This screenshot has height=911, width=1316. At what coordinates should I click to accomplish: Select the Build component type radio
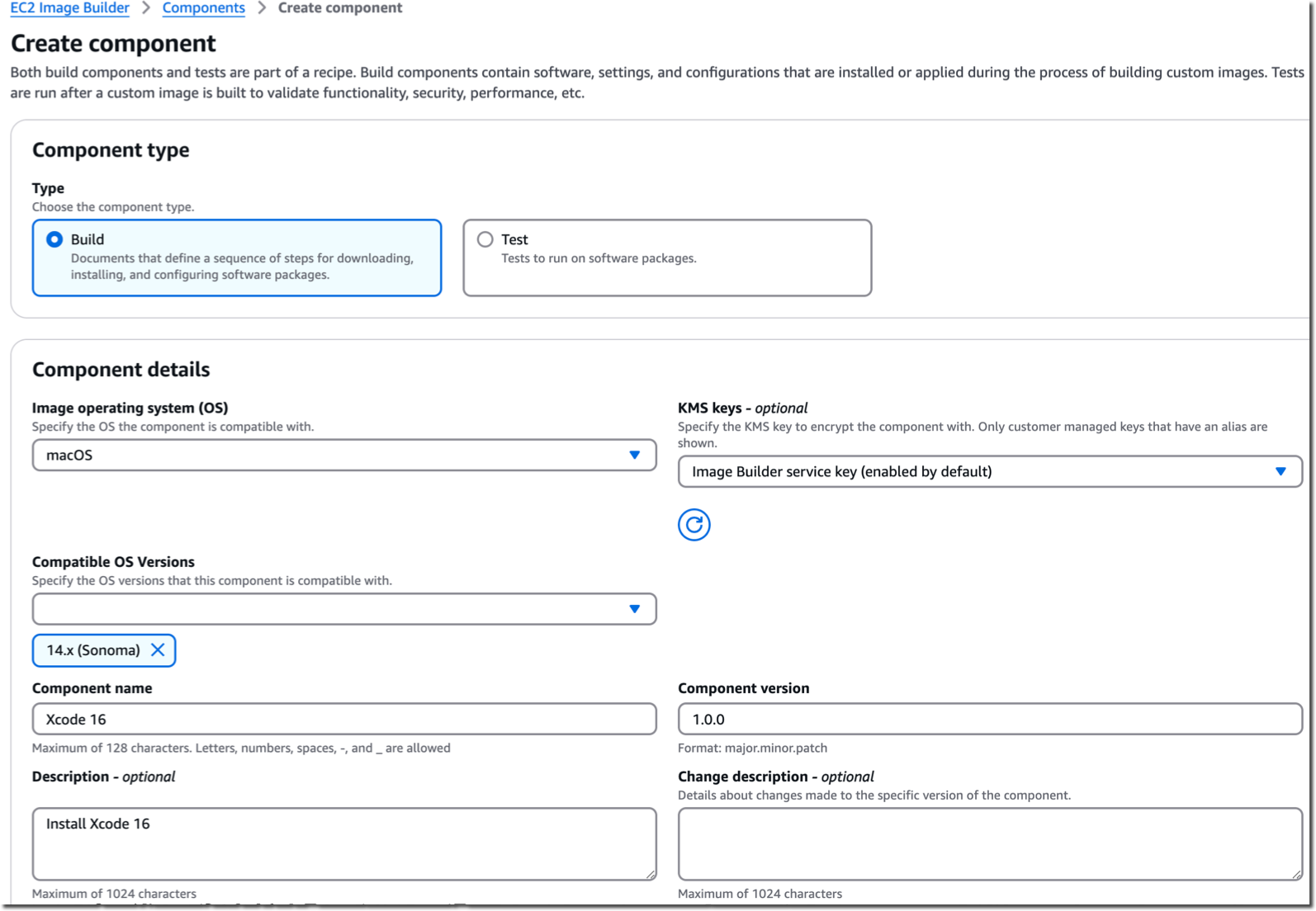tap(54, 239)
